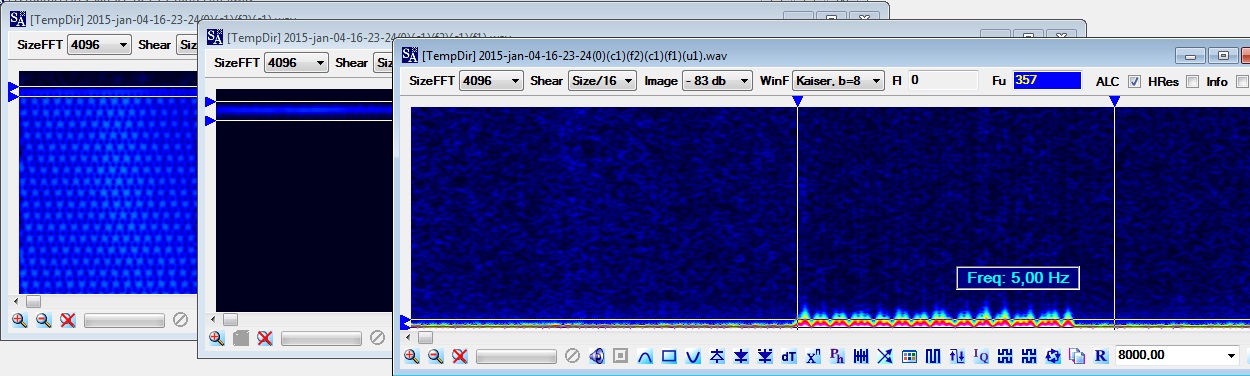The image size is (1250, 376).
Task: Open Shear Size/16 dropdown
Action: point(602,81)
